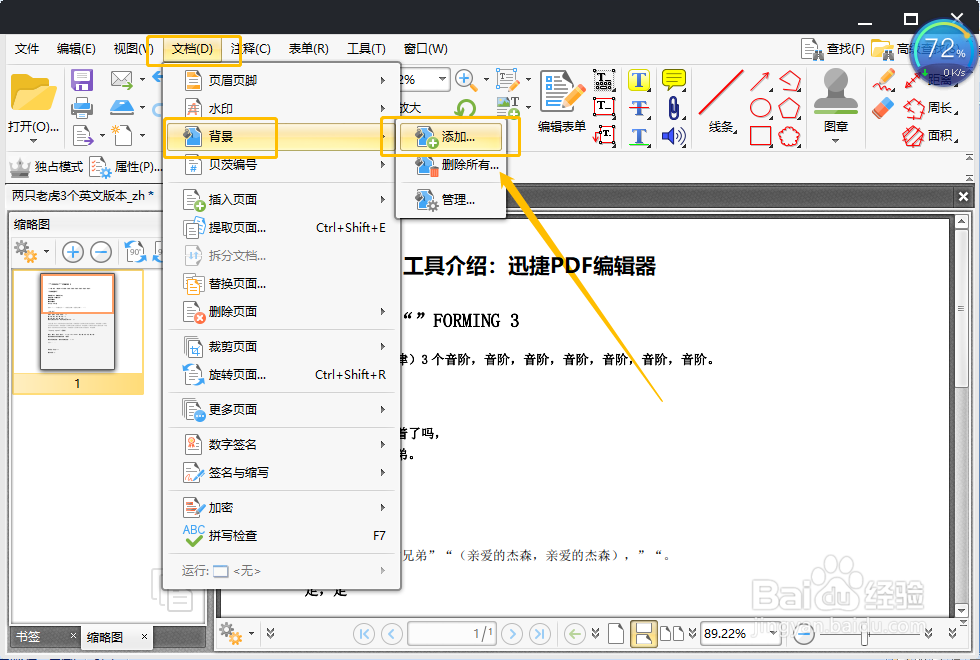Select the 删除页面 menu item
980x660 pixels.
(282, 311)
